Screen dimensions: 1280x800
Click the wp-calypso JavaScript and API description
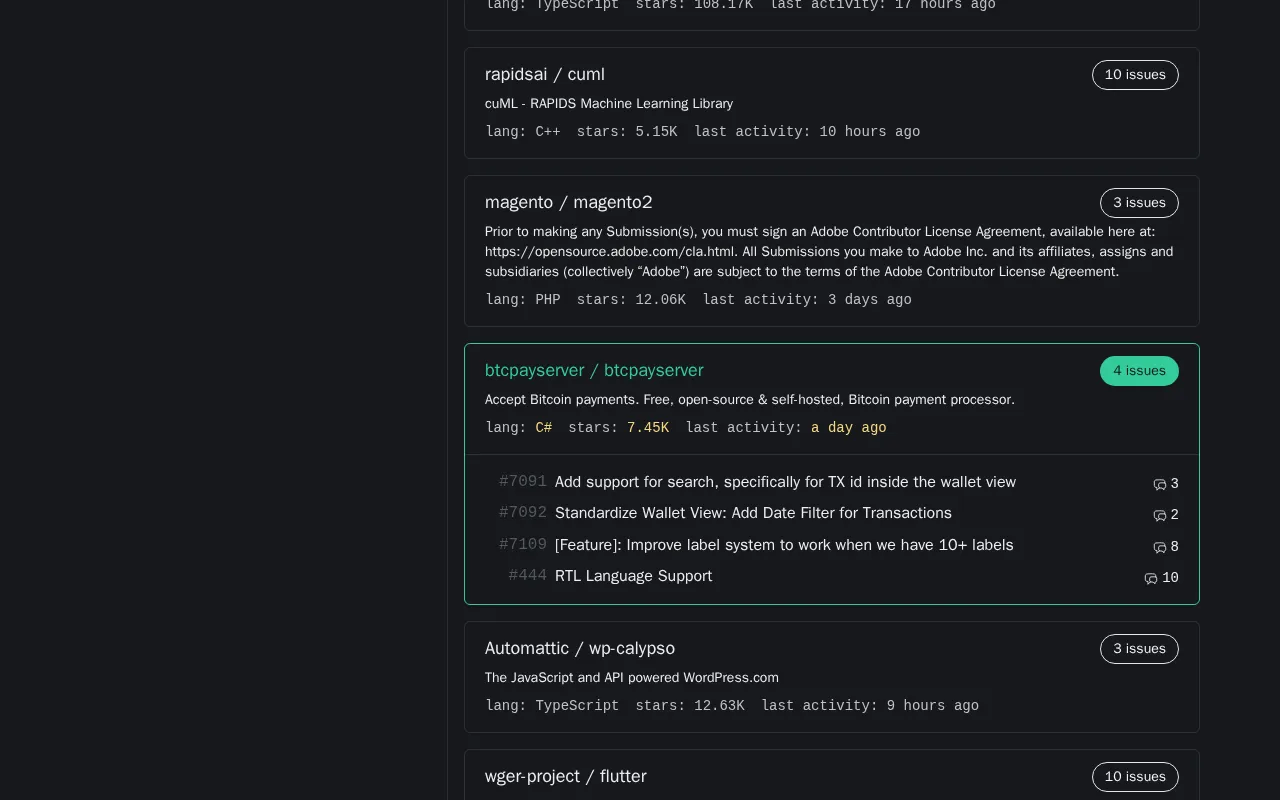tap(632, 677)
